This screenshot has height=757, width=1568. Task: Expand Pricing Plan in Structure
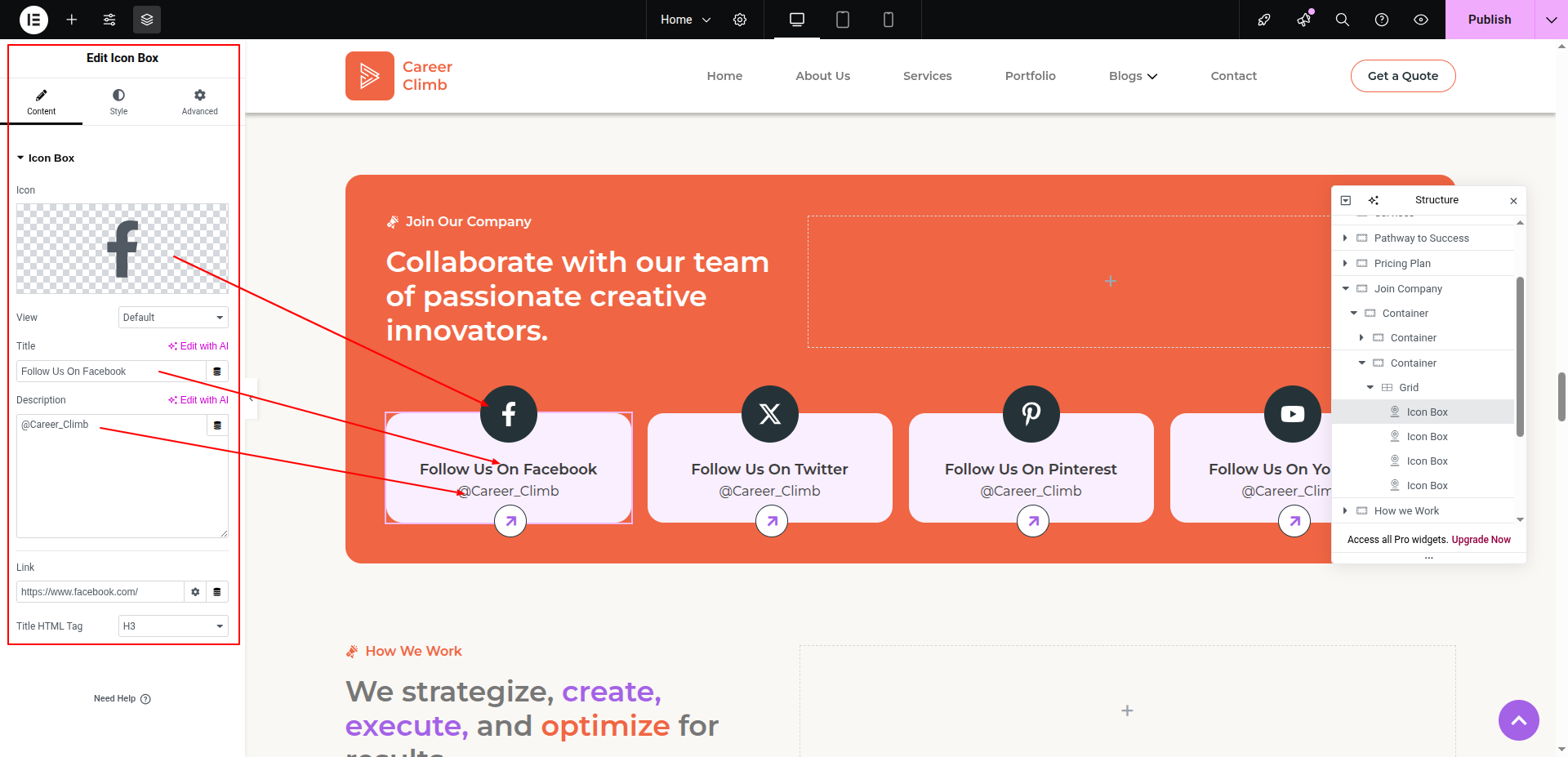pyautogui.click(x=1345, y=264)
